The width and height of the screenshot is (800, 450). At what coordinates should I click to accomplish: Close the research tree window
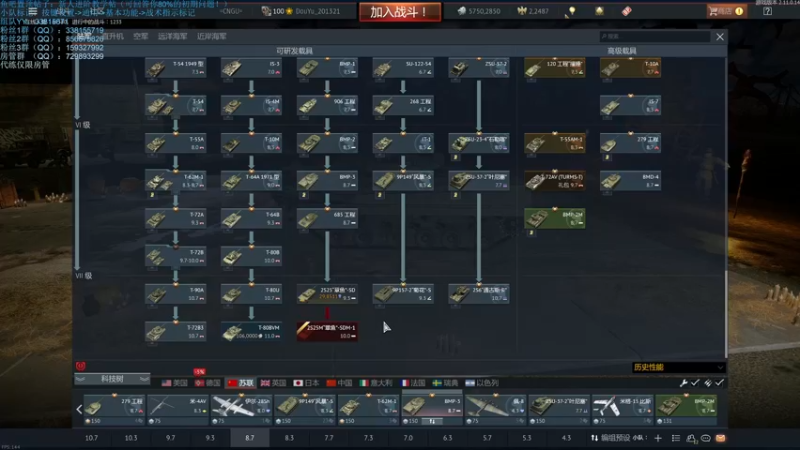(x=720, y=37)
